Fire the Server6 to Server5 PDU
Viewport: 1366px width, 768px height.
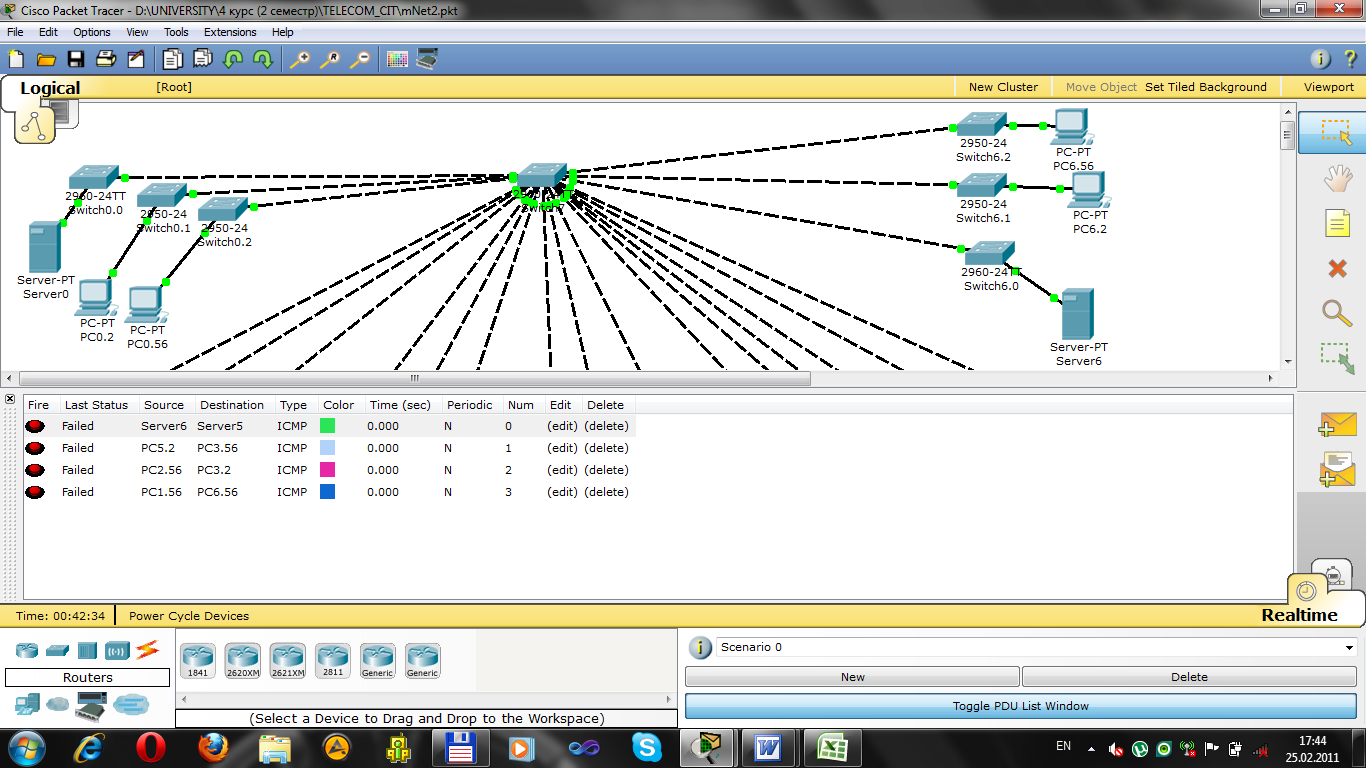click(35, 426)
